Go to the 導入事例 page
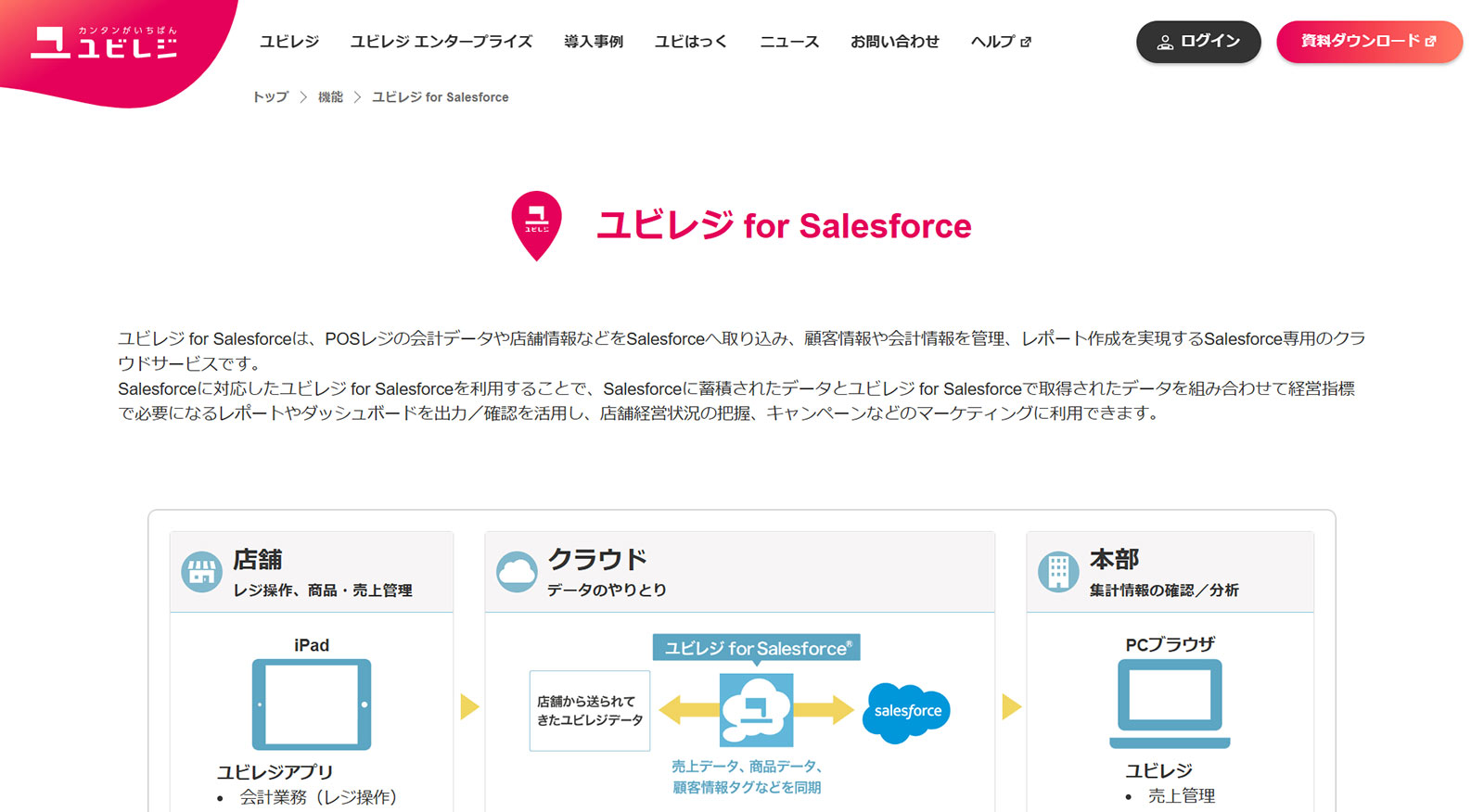The image size is (1484, 812). [x=594, y=42]
